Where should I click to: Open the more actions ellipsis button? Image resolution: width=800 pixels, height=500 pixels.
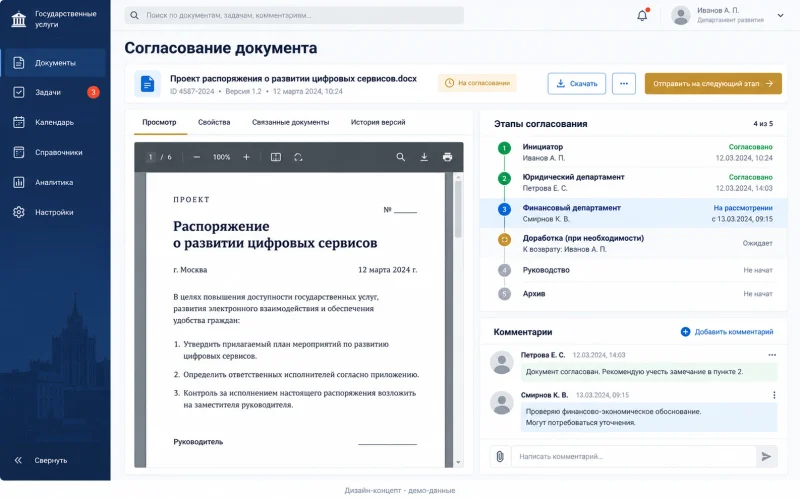click(x=624, y=84)
